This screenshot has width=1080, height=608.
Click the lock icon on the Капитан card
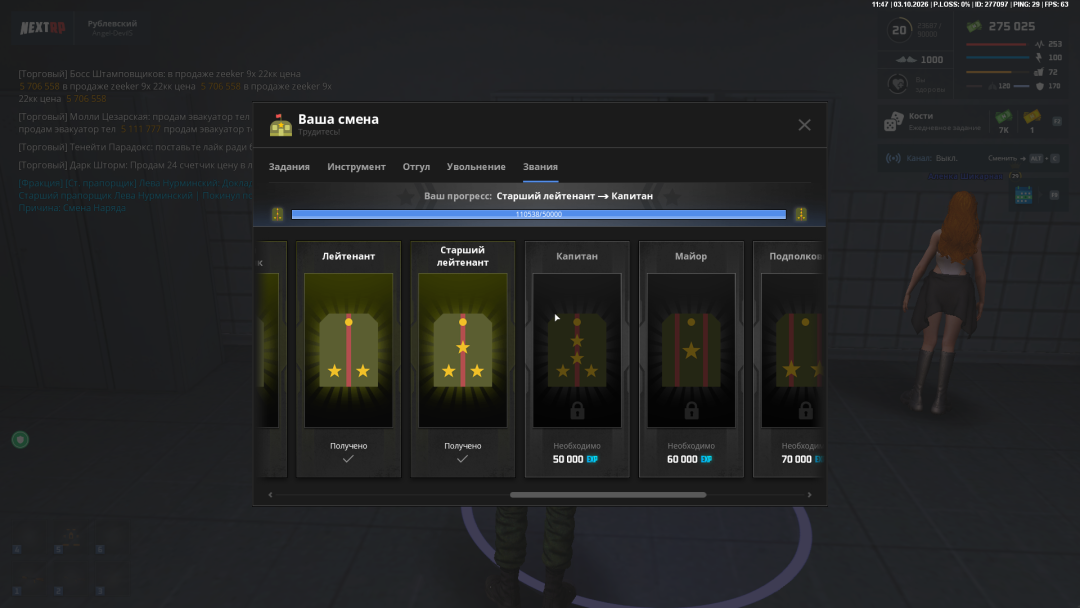point(577,411)
